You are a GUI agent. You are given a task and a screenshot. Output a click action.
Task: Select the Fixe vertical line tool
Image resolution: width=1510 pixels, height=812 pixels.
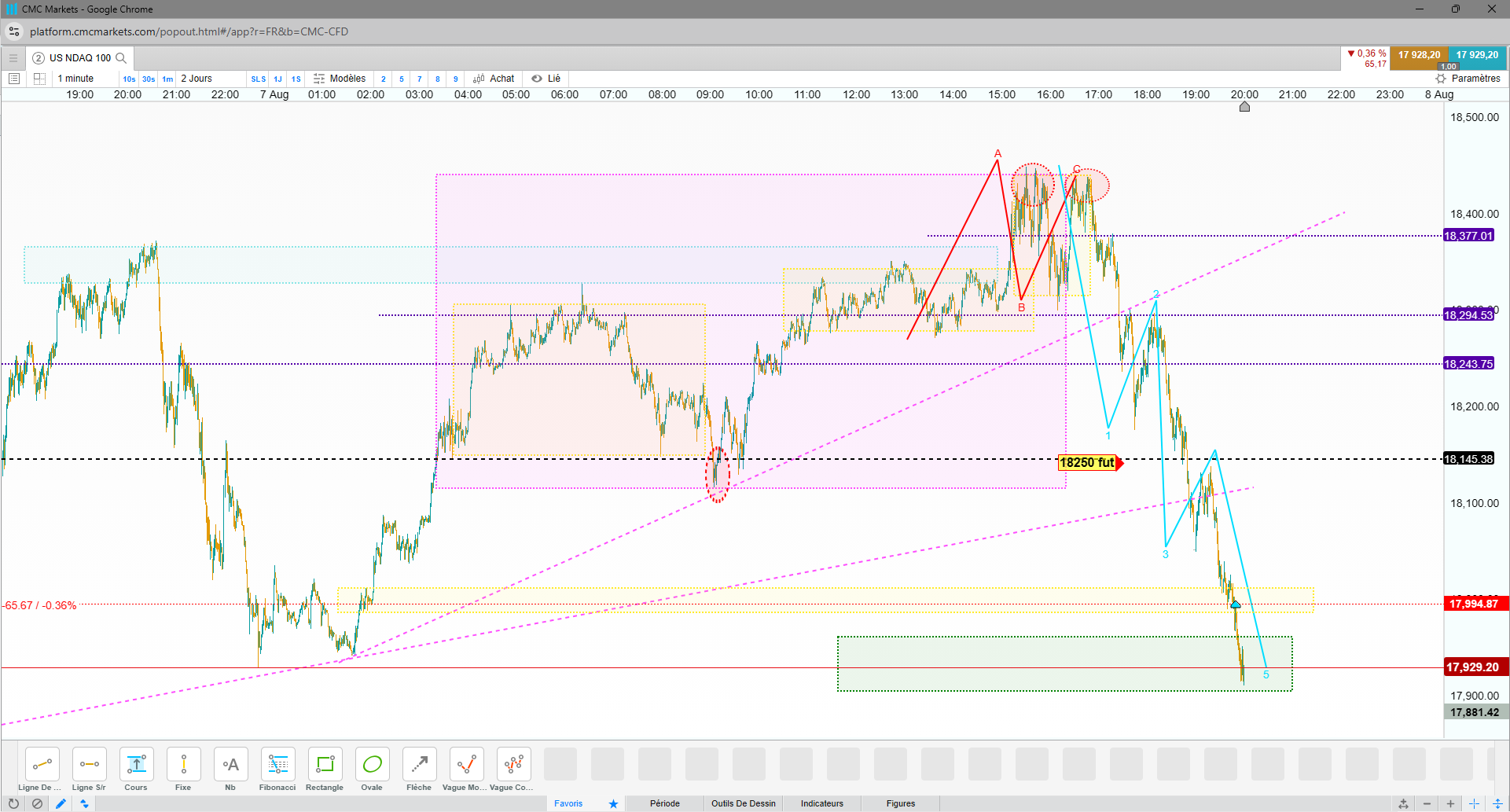(184, 764)
